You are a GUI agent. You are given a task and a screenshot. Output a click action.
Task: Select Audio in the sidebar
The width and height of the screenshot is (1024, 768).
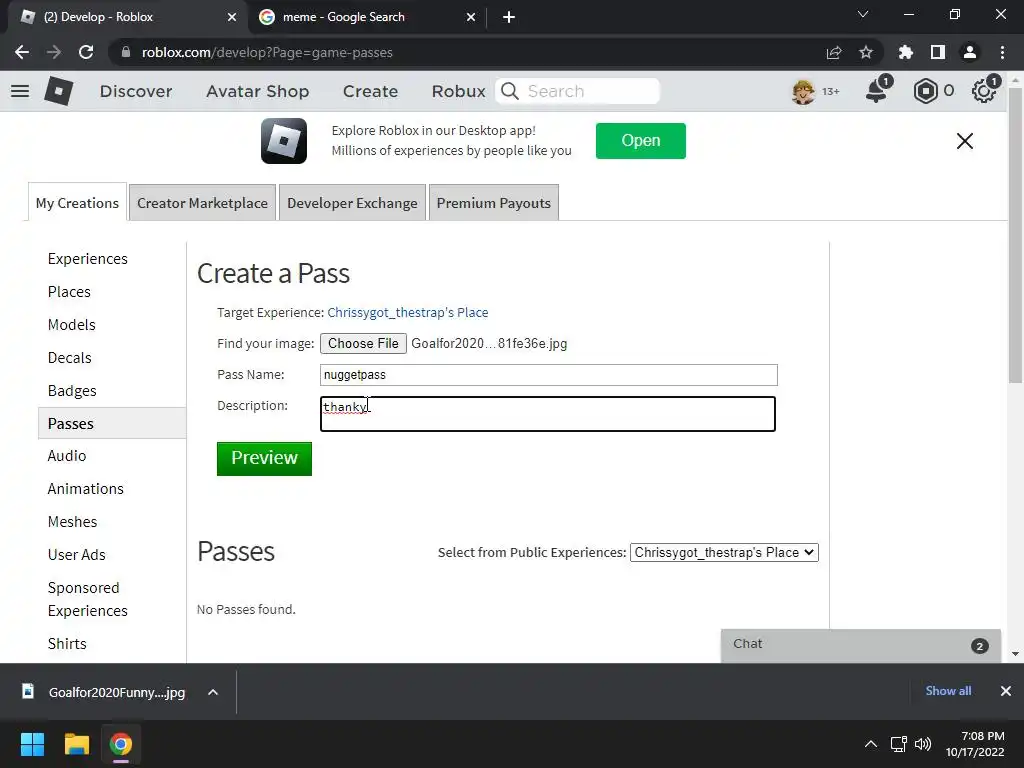coord(67,456)
